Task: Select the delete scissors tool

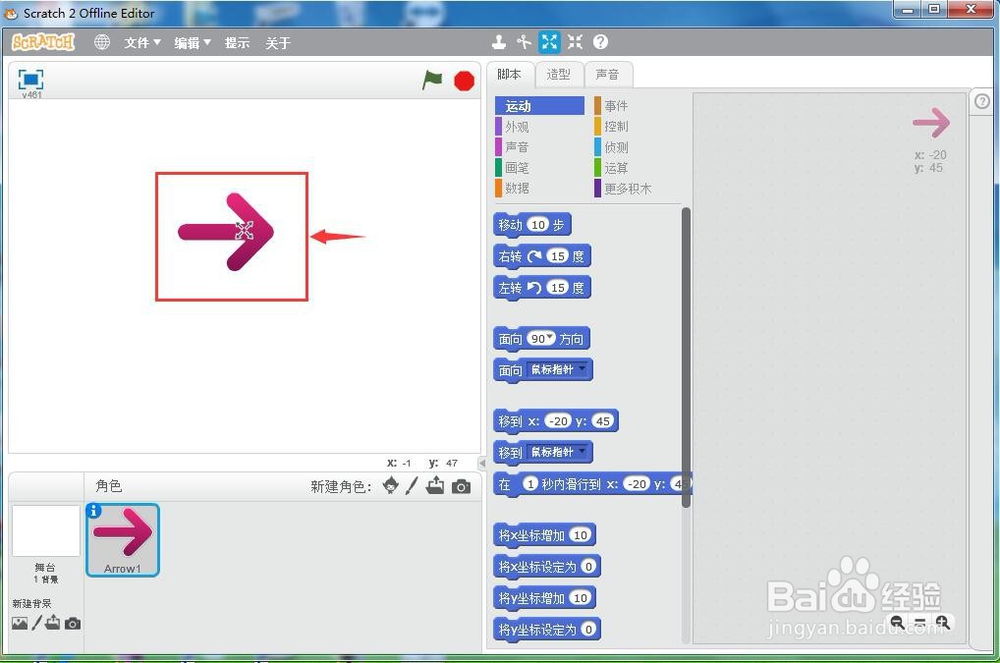Action: pos(524,42)
